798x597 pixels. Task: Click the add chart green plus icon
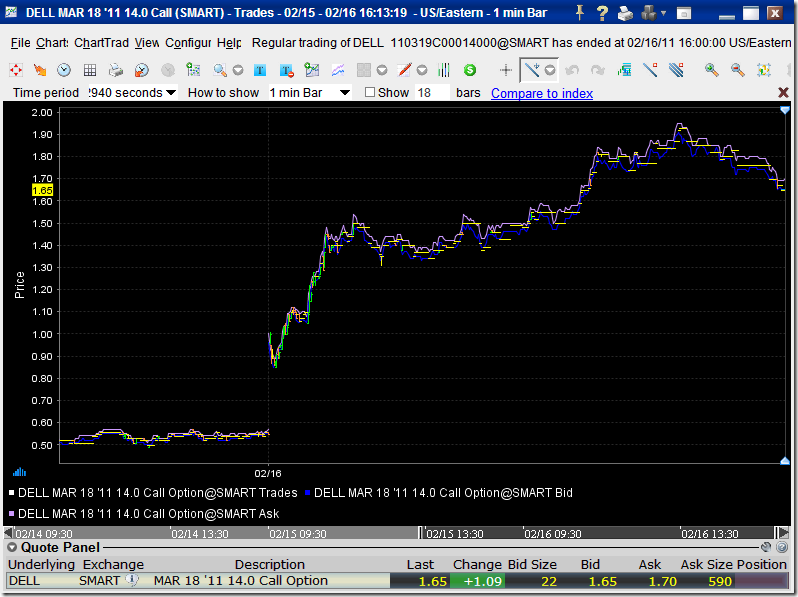311,70
